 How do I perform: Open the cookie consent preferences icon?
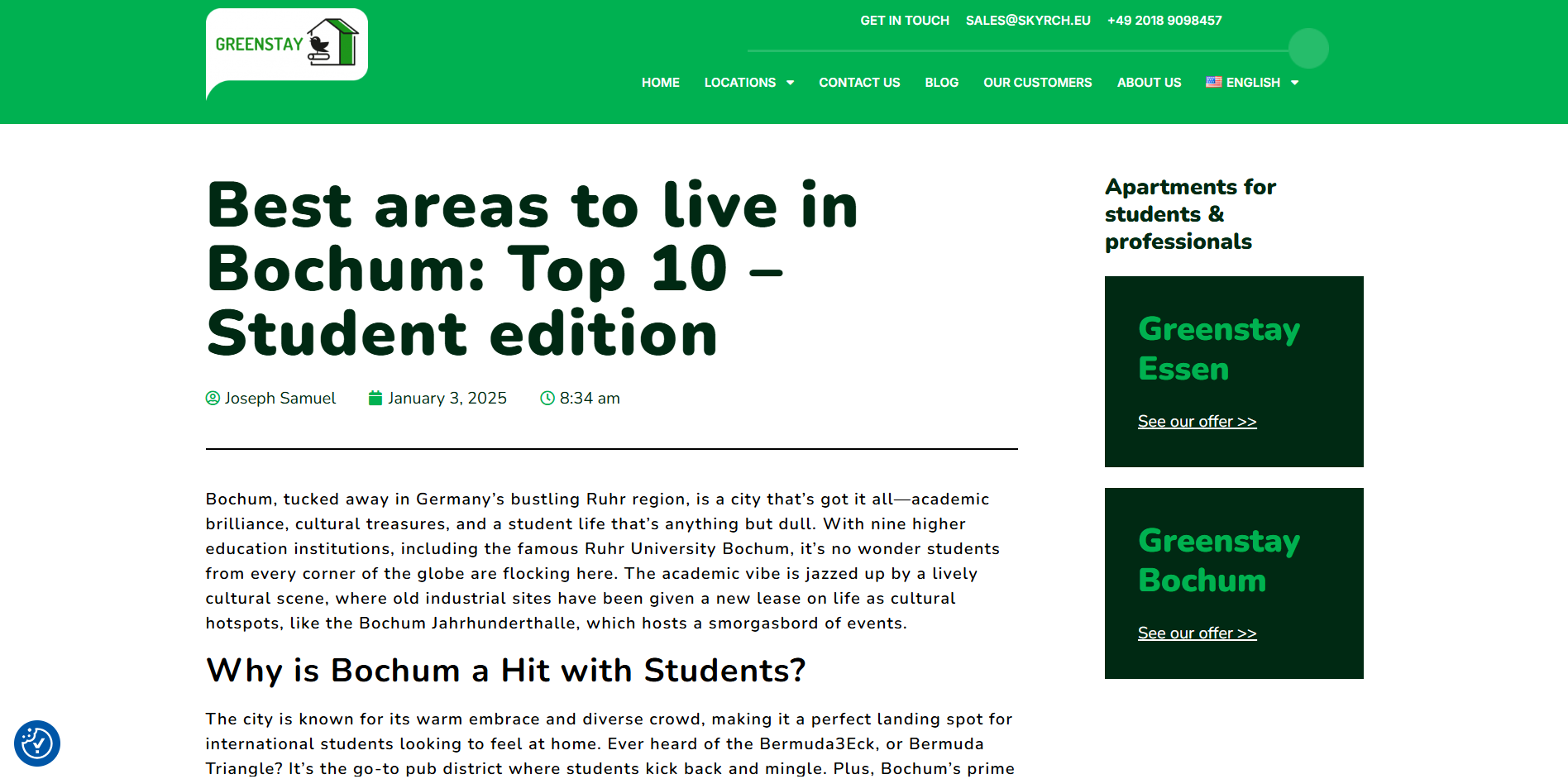(x=37, y=743)
